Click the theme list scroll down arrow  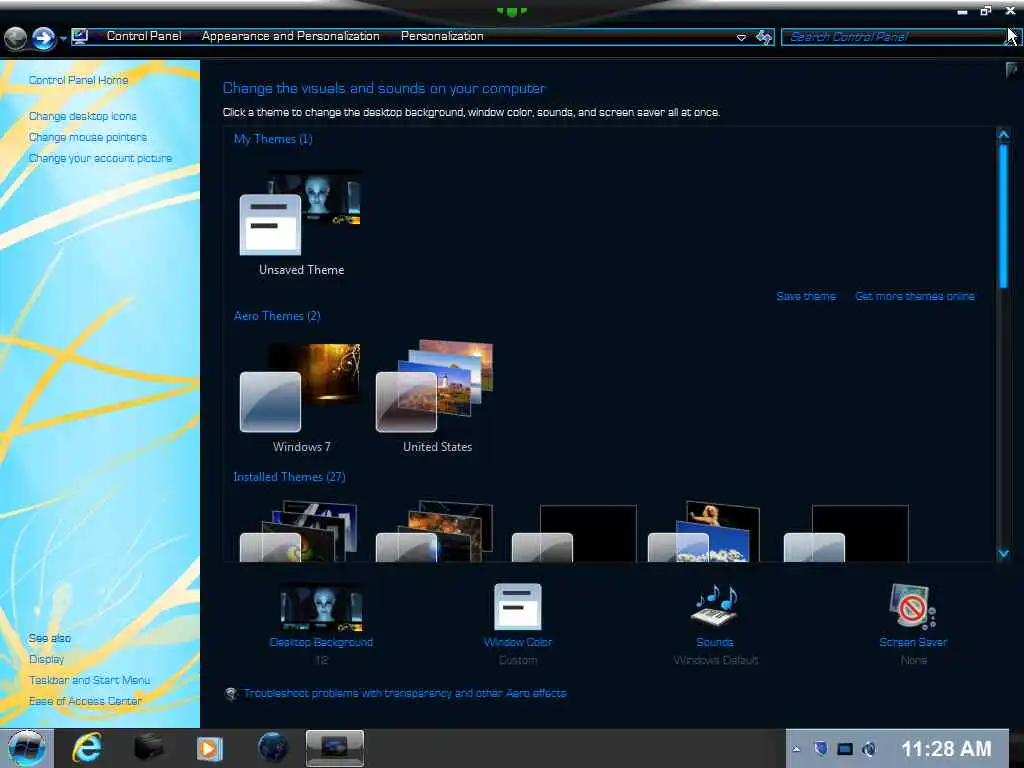point(1004,554)
